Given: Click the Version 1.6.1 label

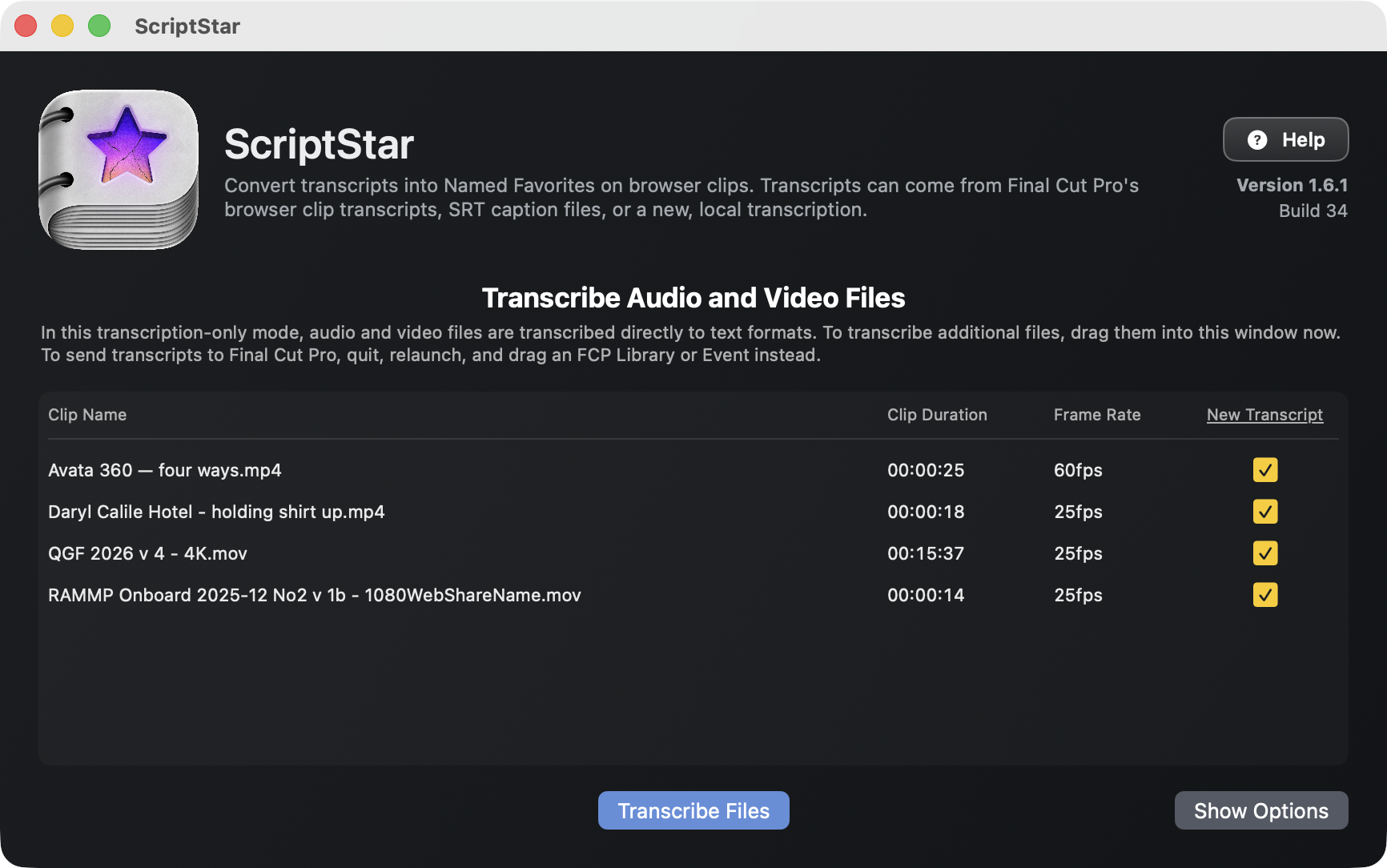Looking at the screenshot, I should pos(1292,185).
